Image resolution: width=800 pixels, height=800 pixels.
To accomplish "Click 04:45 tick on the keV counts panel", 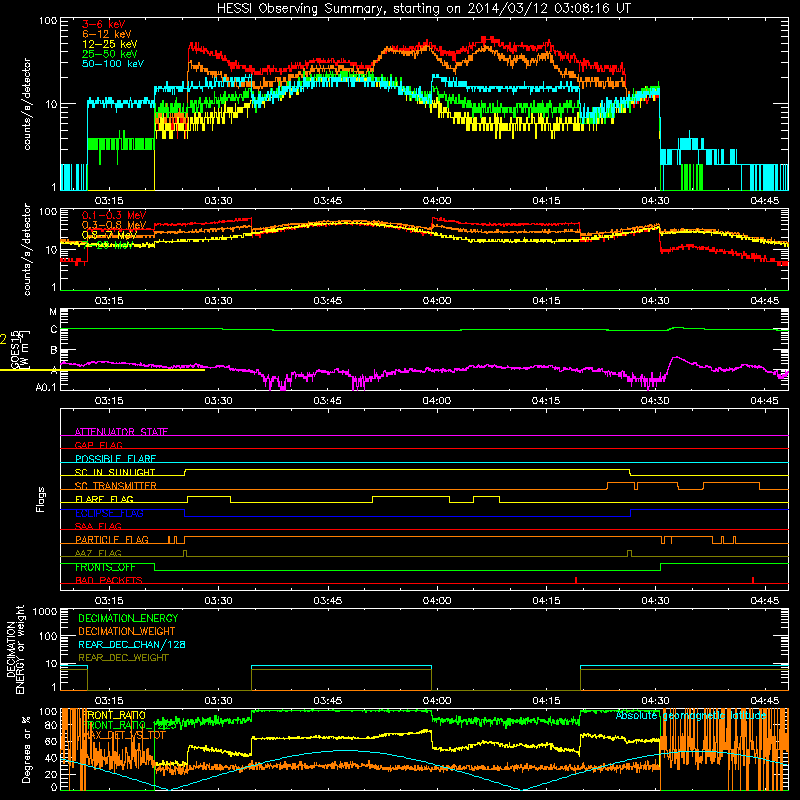I will coord(764,201).
